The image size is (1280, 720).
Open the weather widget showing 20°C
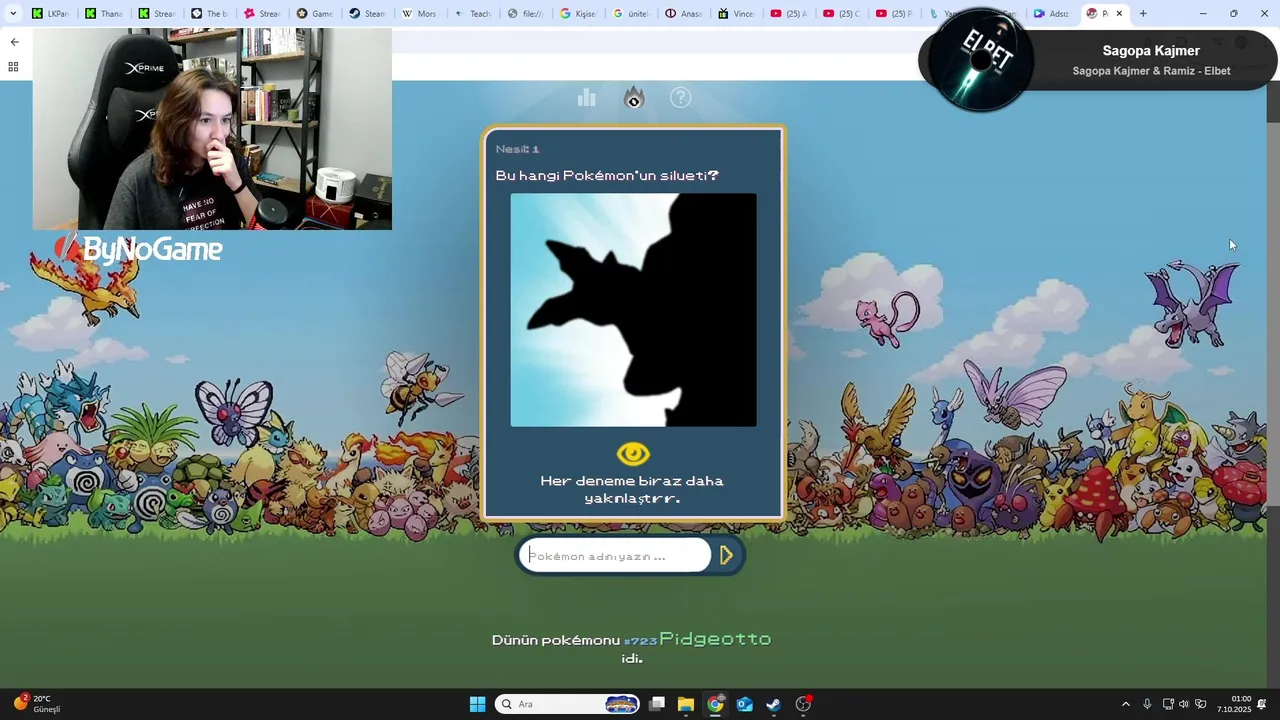[x=36, y=704]
